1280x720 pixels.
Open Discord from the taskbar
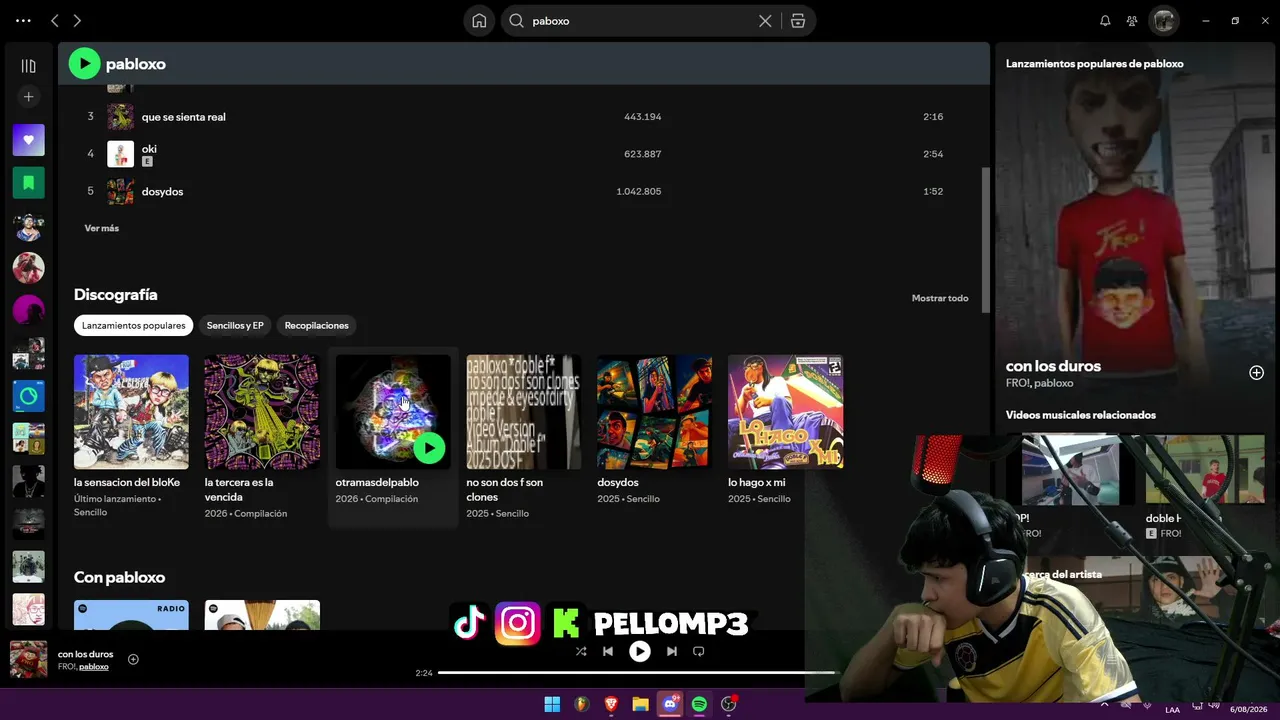coord(670,704)
